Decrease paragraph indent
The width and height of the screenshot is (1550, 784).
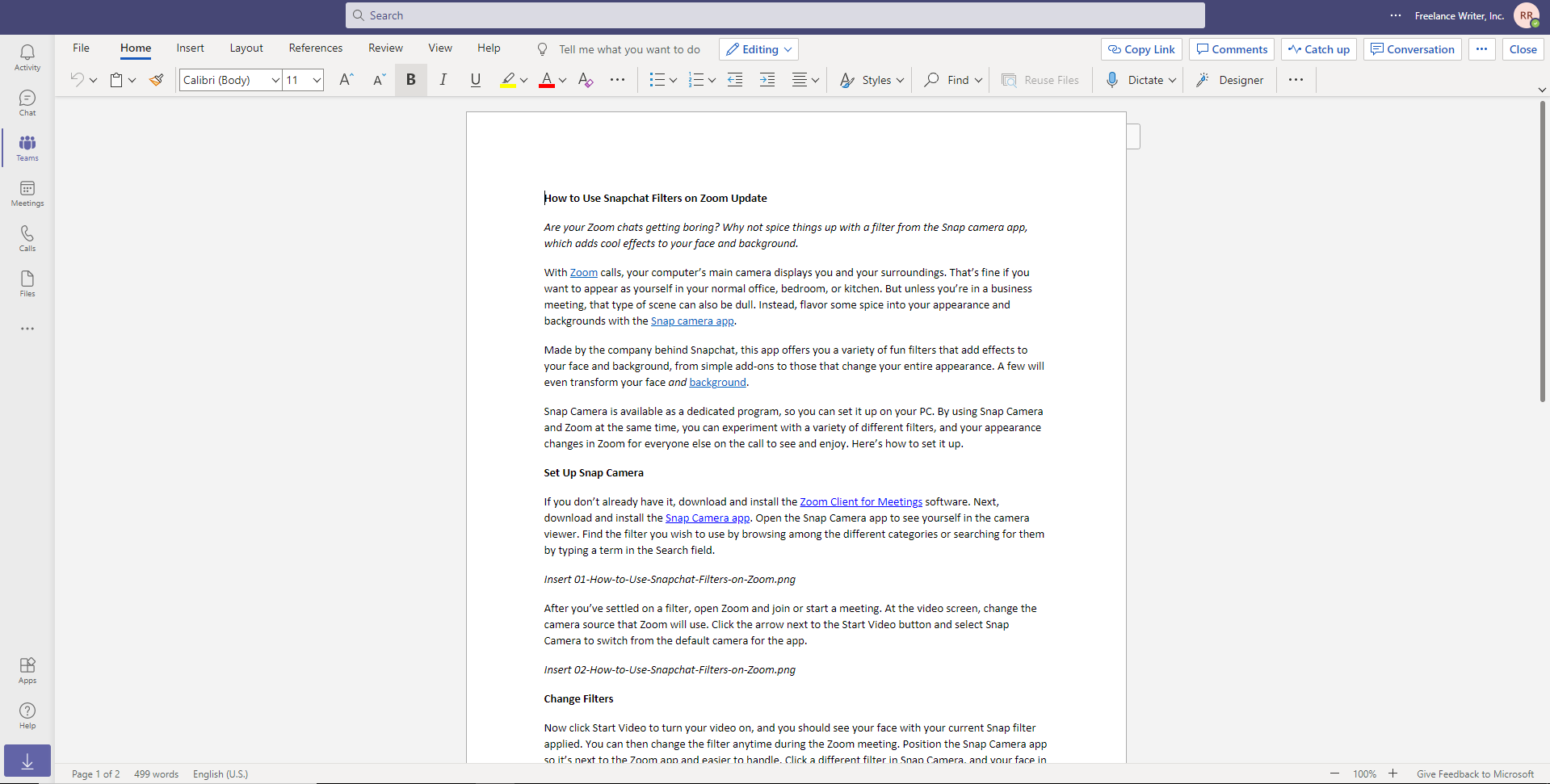pyautogui.click(x=735, y=79)
